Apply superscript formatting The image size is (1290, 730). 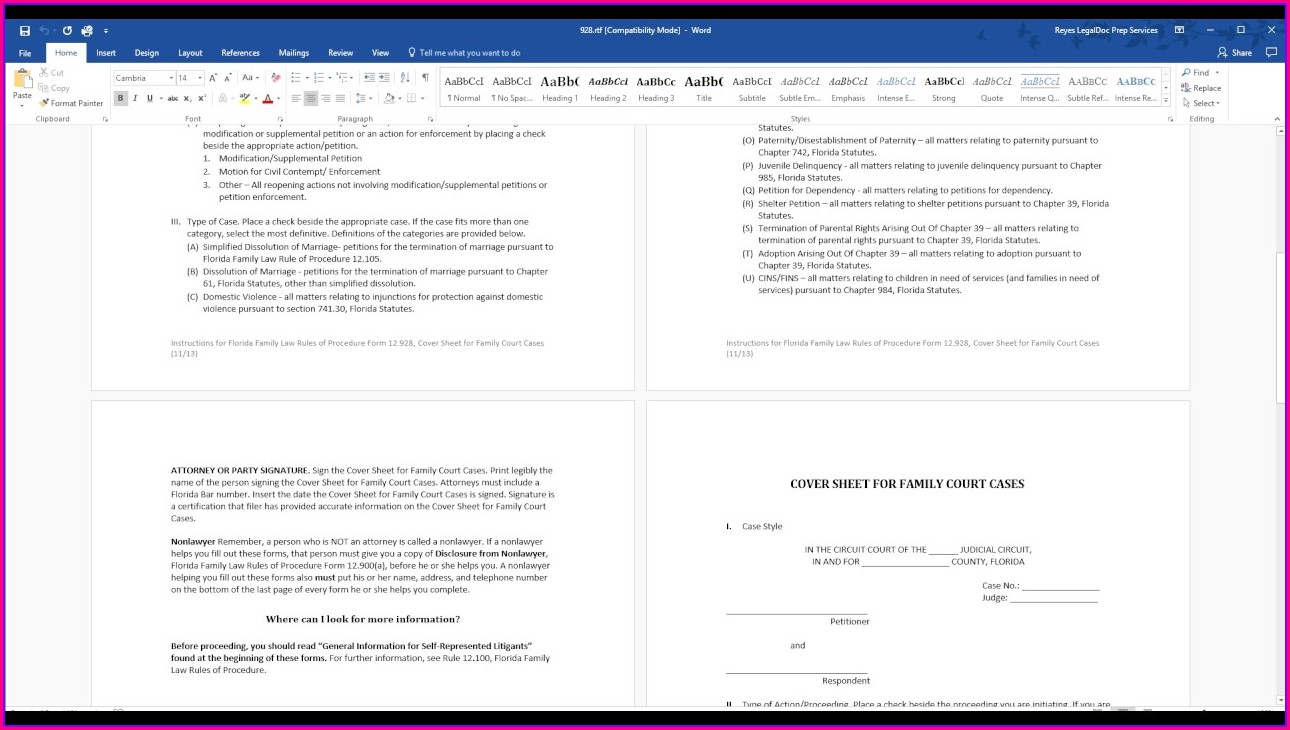point(202,98)
